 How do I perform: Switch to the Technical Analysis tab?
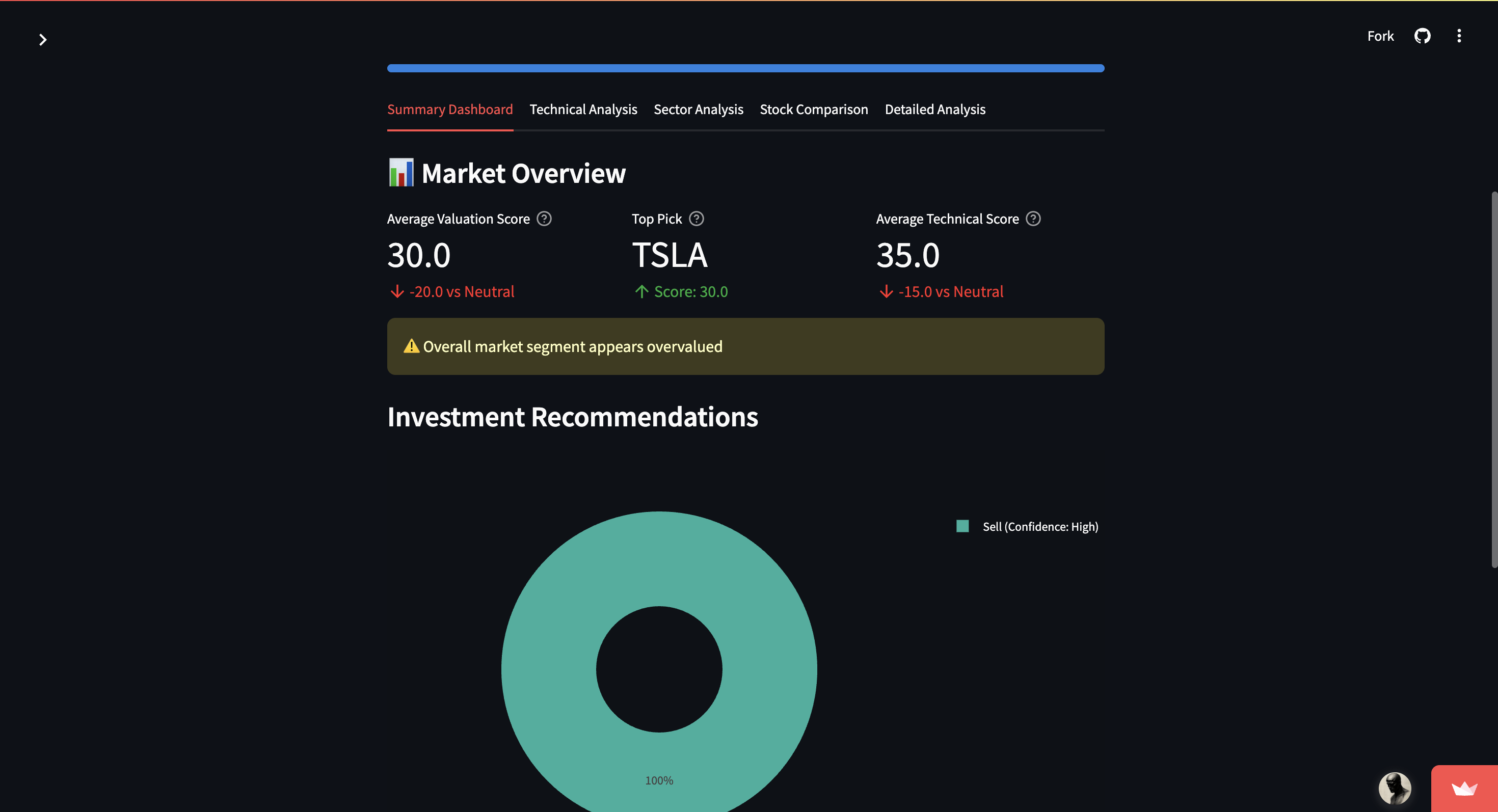pyautogui.click(x=583, y=110)
